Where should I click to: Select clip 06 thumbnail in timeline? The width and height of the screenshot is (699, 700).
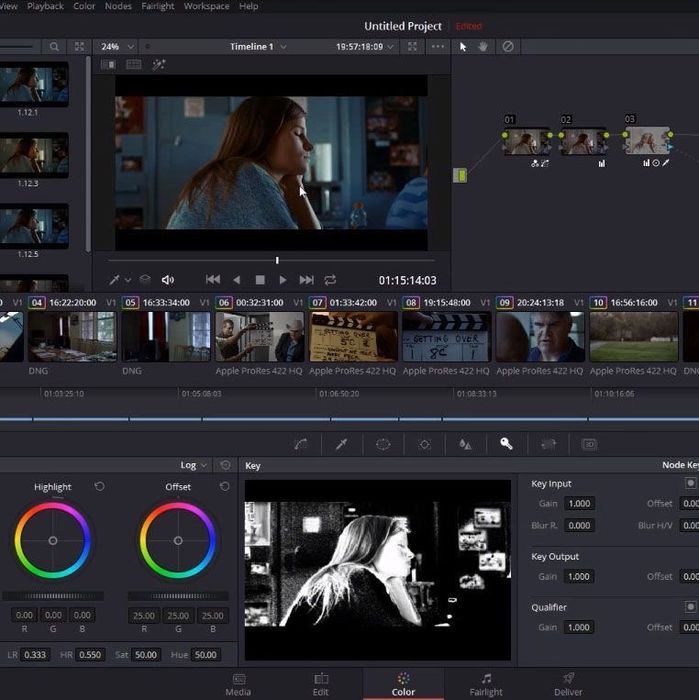[x=259, y=337]
